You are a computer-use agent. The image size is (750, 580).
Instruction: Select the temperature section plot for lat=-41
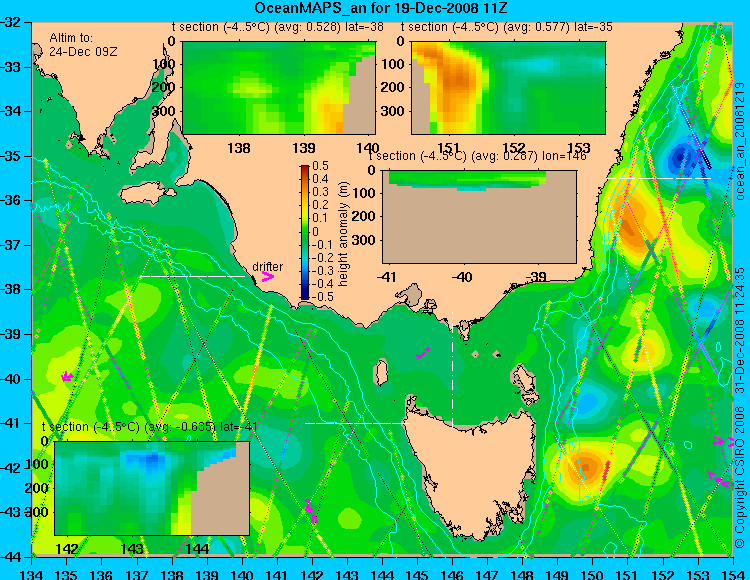pos(152,488)
